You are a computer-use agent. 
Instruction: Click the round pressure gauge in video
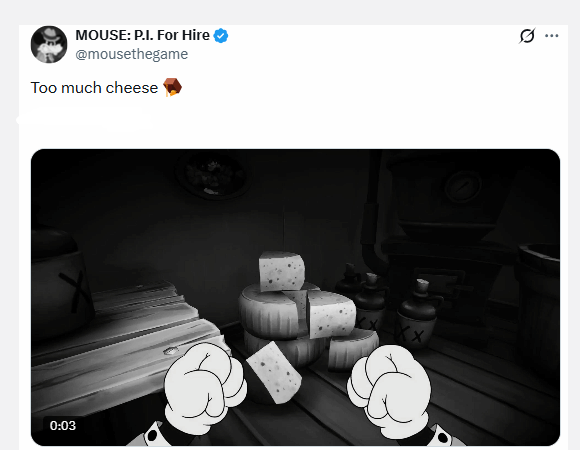pyautogui.click(x=462, y=186)
